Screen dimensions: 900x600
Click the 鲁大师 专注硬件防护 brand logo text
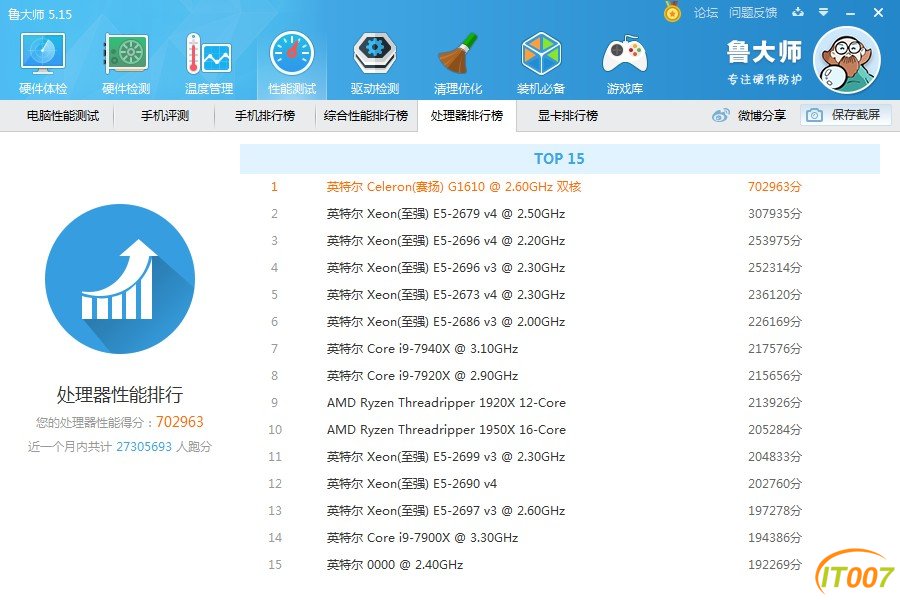[764, 62]
